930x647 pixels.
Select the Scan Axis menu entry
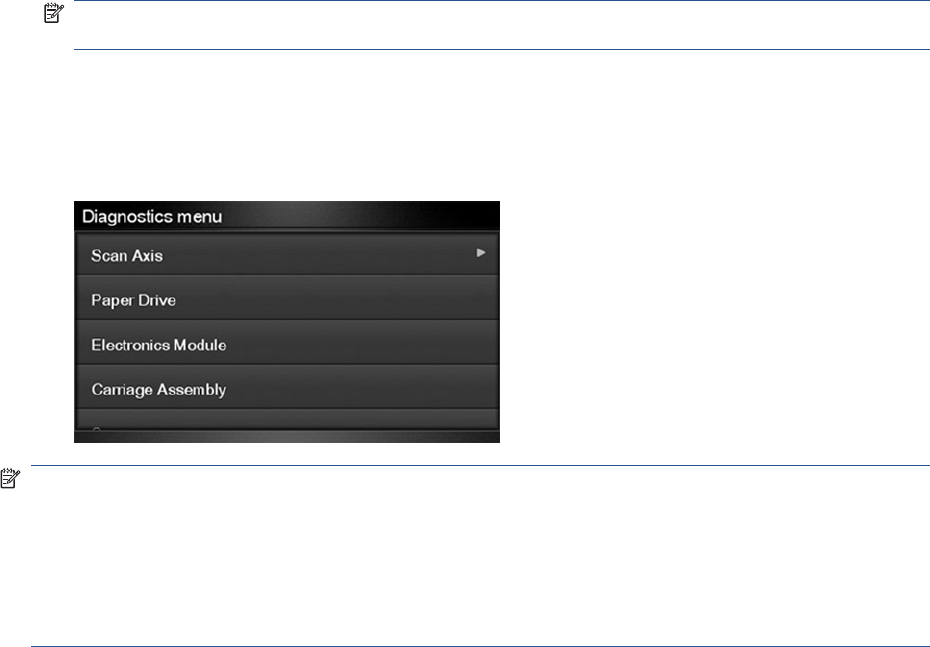pos(287,254)
